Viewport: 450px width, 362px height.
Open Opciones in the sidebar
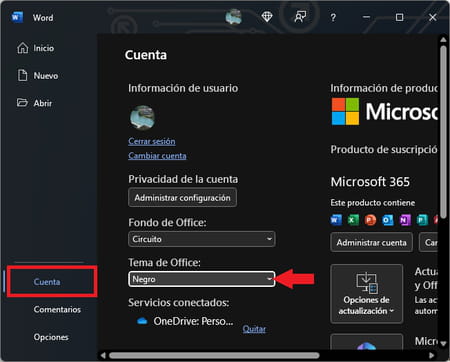[x=51, y=337]
